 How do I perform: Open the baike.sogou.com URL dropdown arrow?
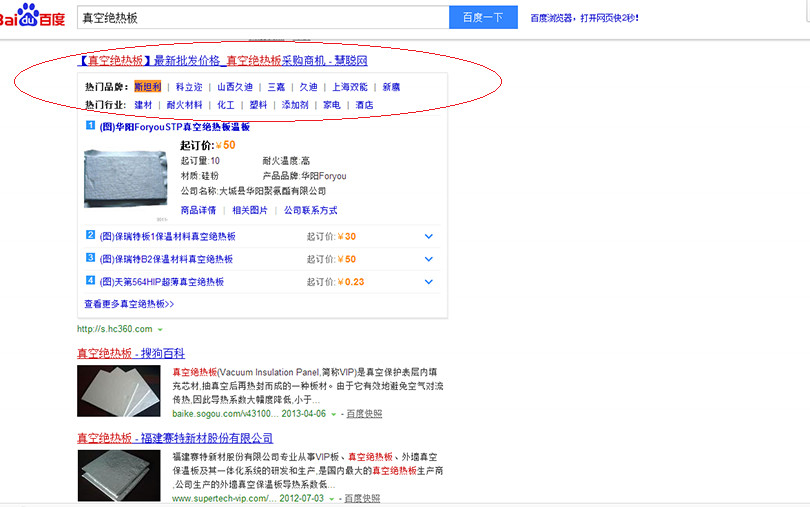coord(334,414)
